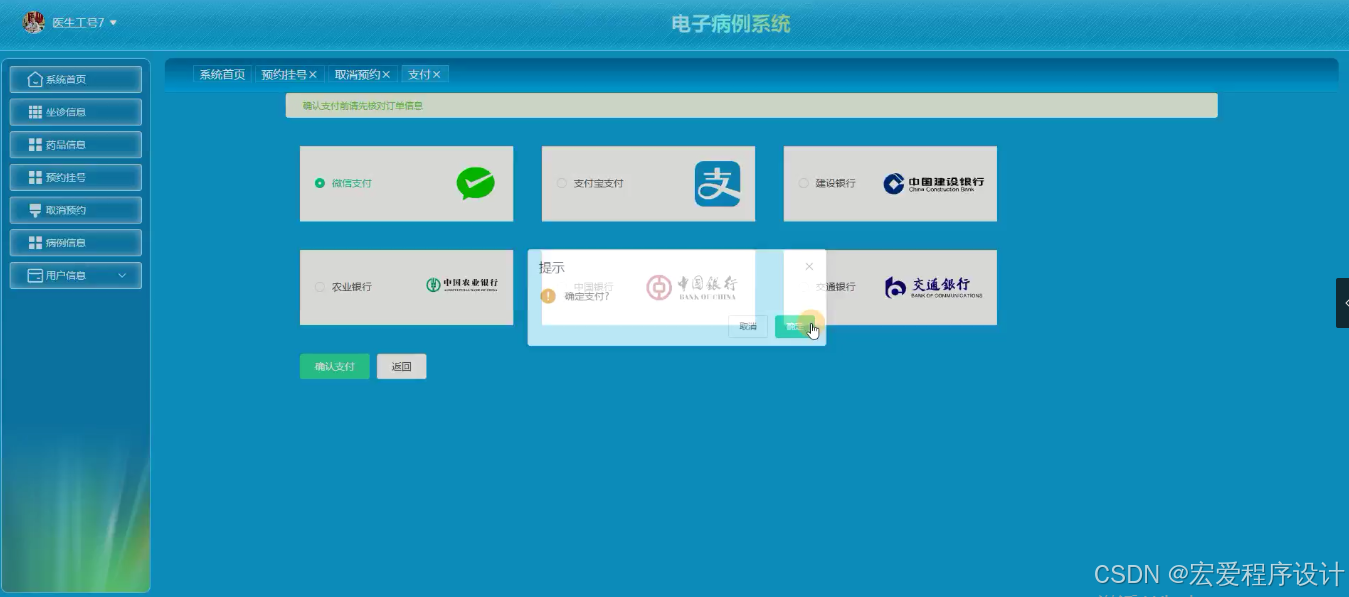The image size is (1349, 597).
Task: Click the Bank of Communications logo
Action: pyautogui.click(x=934, y=287)
